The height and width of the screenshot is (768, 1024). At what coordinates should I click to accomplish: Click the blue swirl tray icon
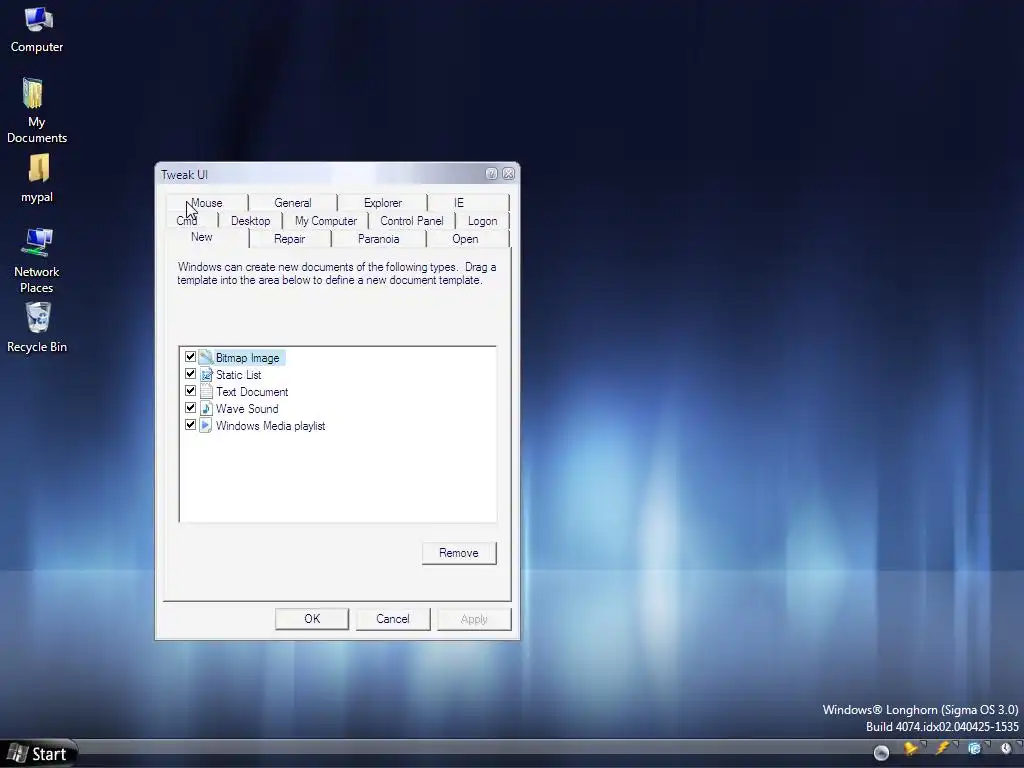pos(974,748)
